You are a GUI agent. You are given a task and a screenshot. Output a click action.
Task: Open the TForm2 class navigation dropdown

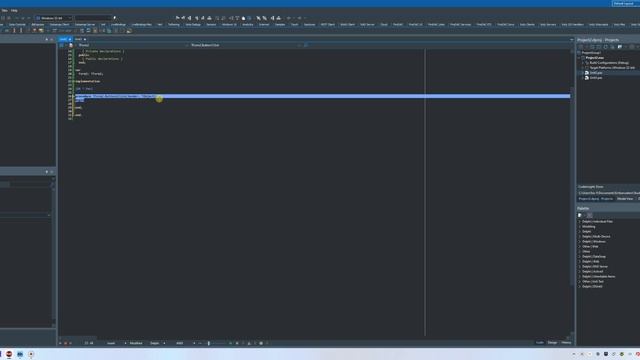point(131,45)
